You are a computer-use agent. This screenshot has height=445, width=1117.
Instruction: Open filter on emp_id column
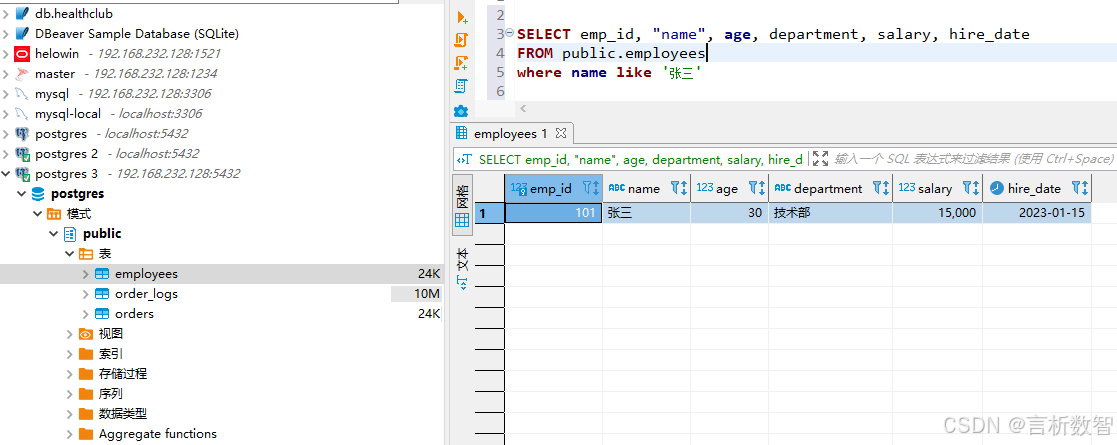point(588,188)
